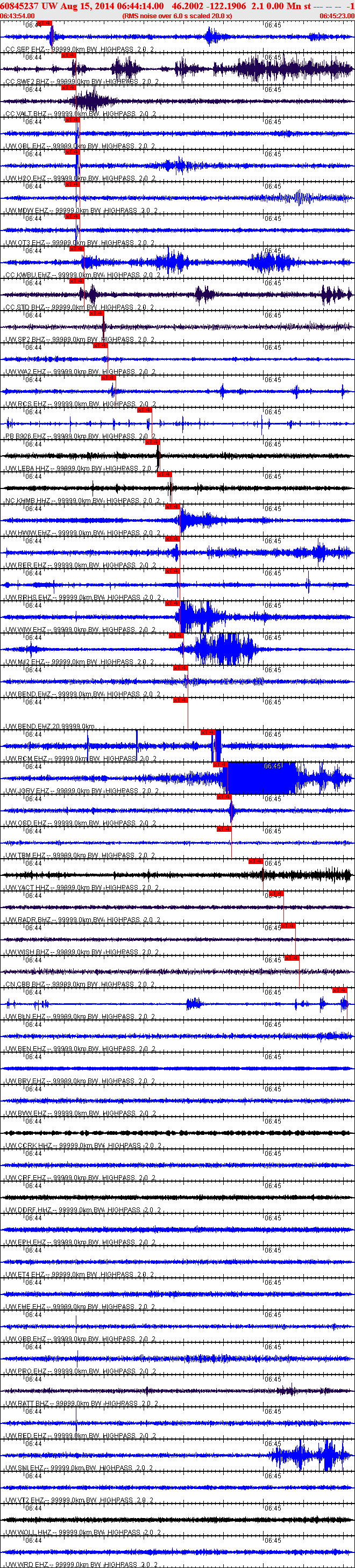Select the CC.STD.BHZ station label
The width and height of the screenshot is (355, 1568).
point(80,307)
